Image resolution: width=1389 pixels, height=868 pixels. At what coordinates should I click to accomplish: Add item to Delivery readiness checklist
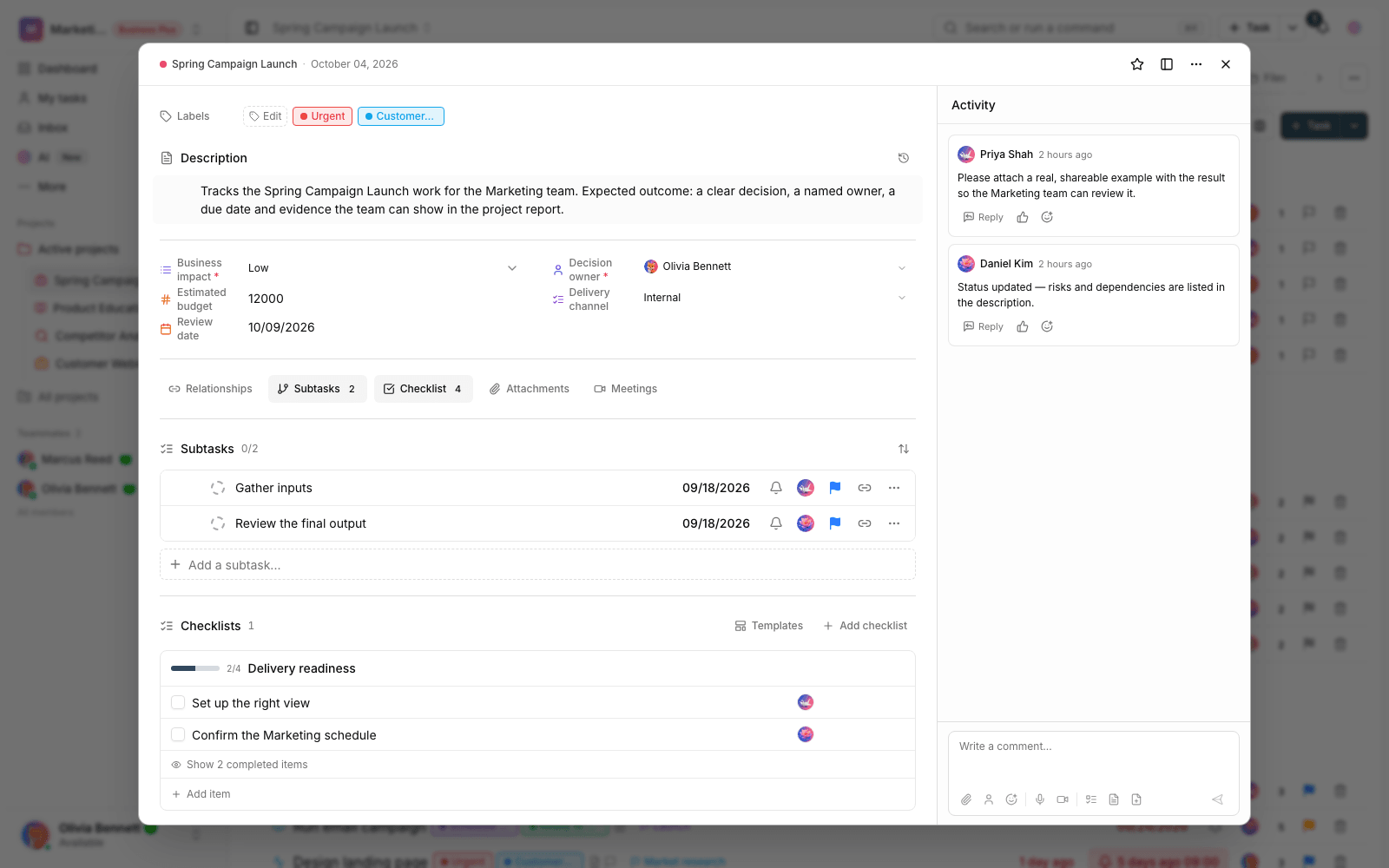pyautogui.click(x=201, y=794)
